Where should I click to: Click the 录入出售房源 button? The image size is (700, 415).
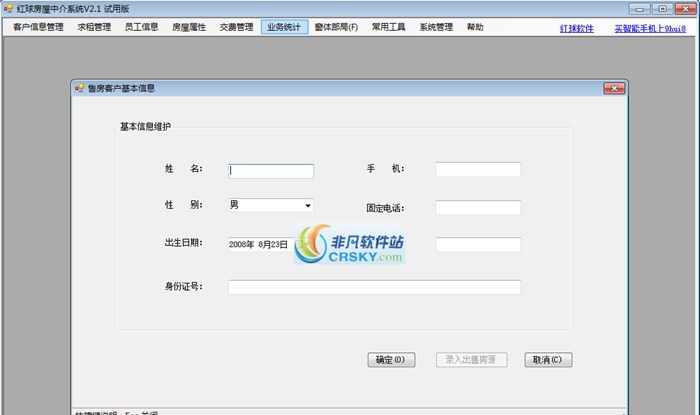471,360
